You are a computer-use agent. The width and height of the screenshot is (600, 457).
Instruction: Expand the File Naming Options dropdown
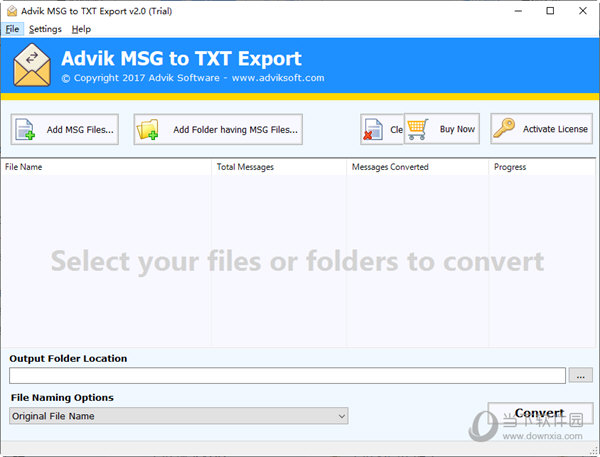point(179,416)
